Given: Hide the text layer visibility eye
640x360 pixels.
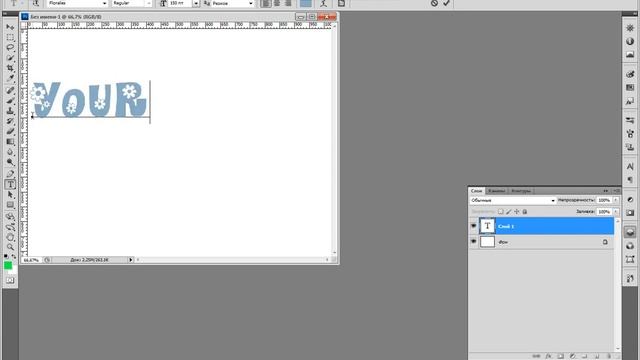Looking at the screenshot, I should point(473,226).
